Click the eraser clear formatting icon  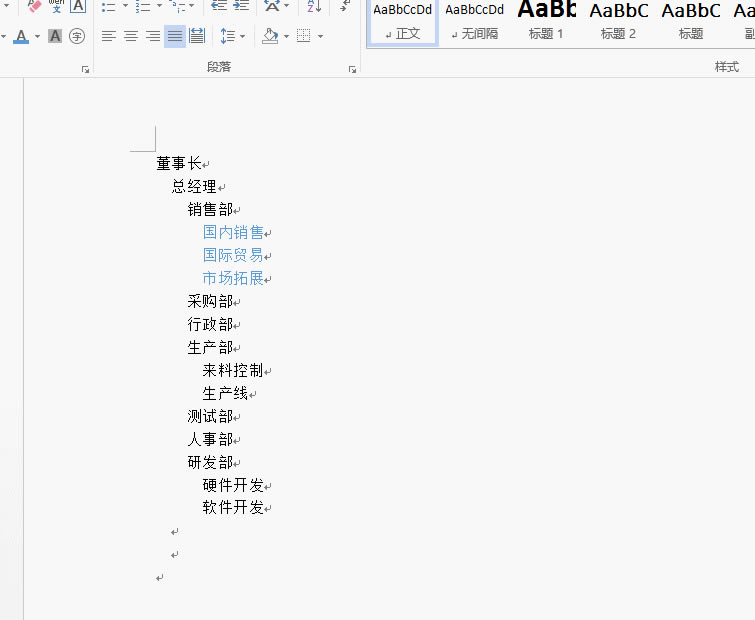point(34,6)
